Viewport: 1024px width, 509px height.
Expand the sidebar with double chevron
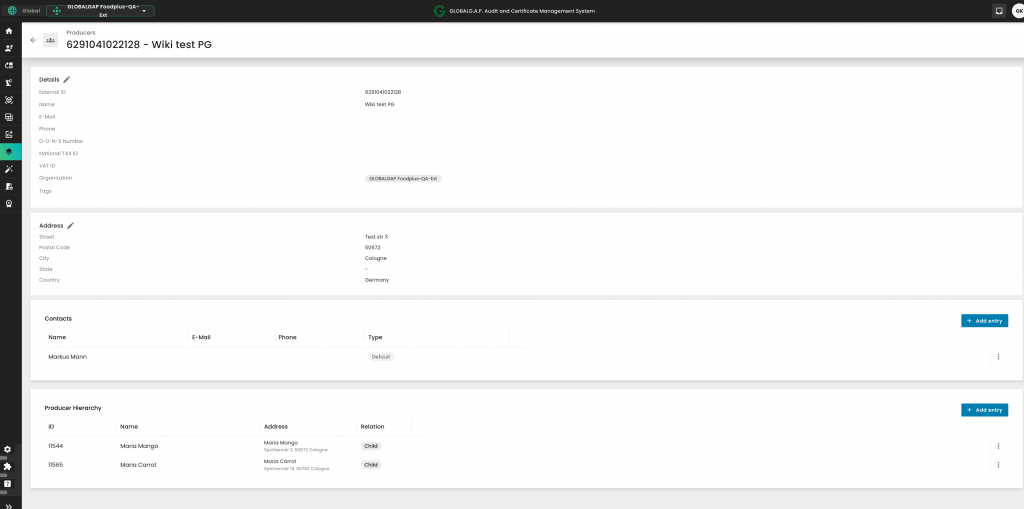pos(9,504)
